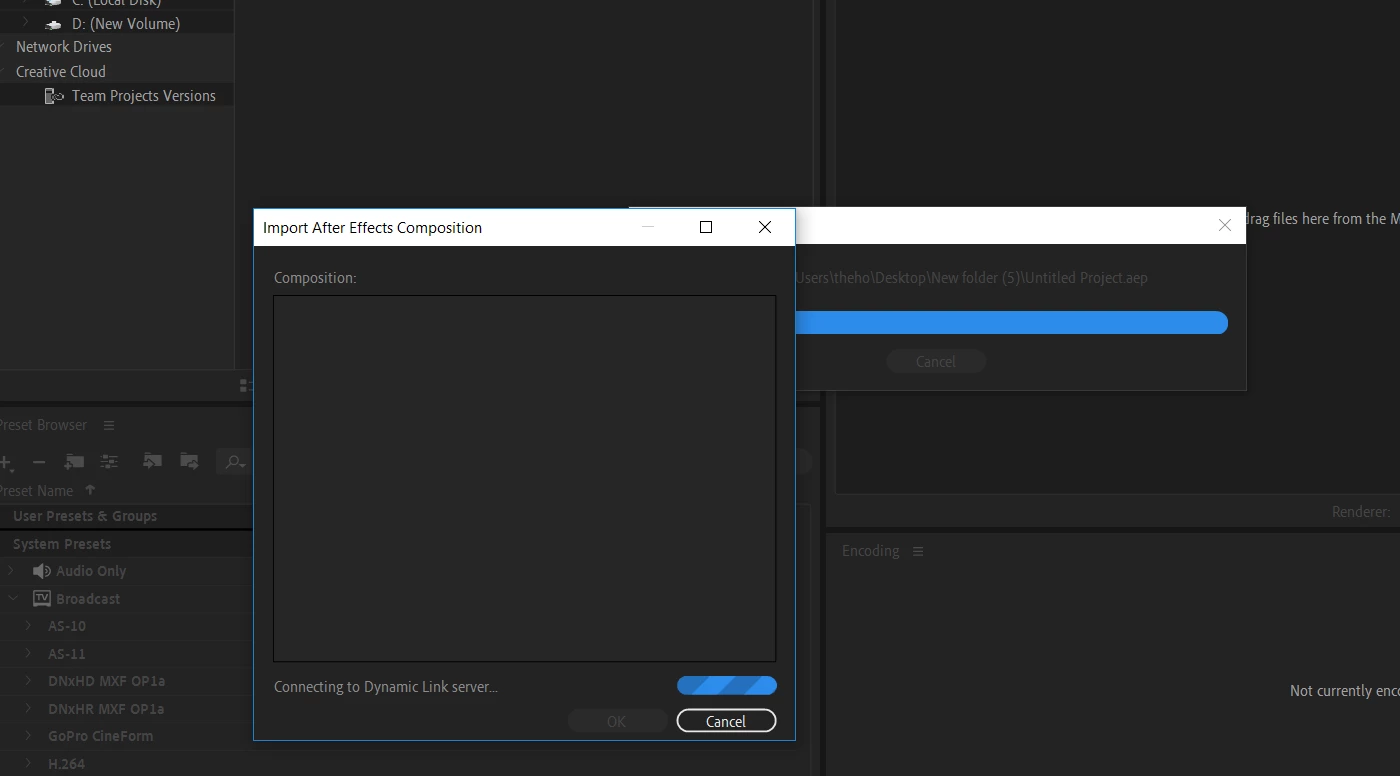Click the Renderer label in queue panel
The width and height of the screenshot is (1400, 776).
click(1360, 512)
